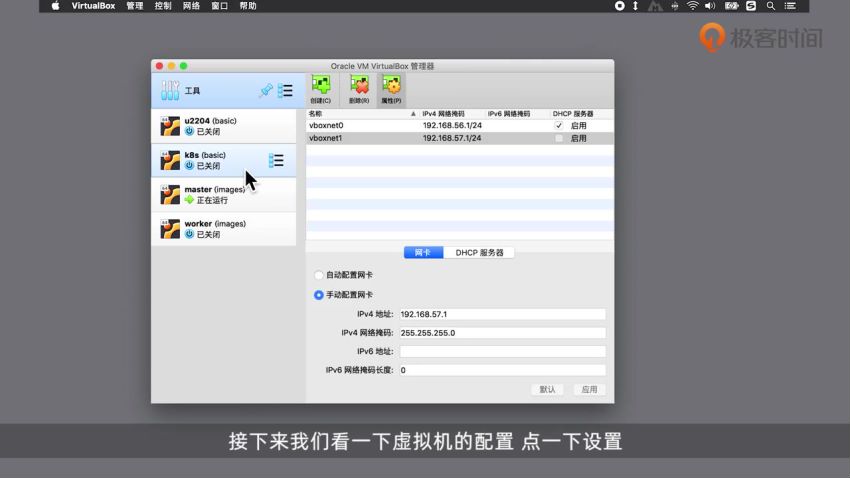Click the IPv6 netmask column header
This screenshot has width=850, height=478.
click(517, 114)
